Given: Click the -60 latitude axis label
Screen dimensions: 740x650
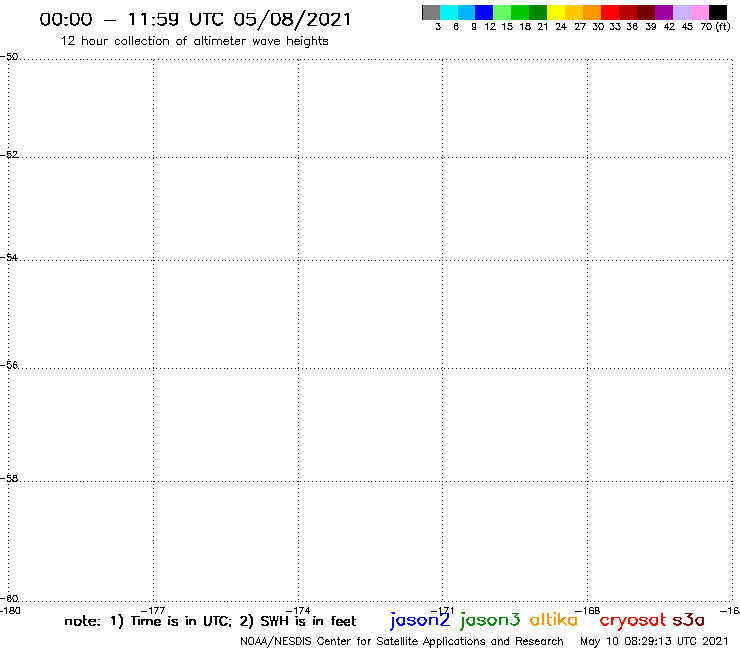Looking at the screenshot, I should 9,599.
